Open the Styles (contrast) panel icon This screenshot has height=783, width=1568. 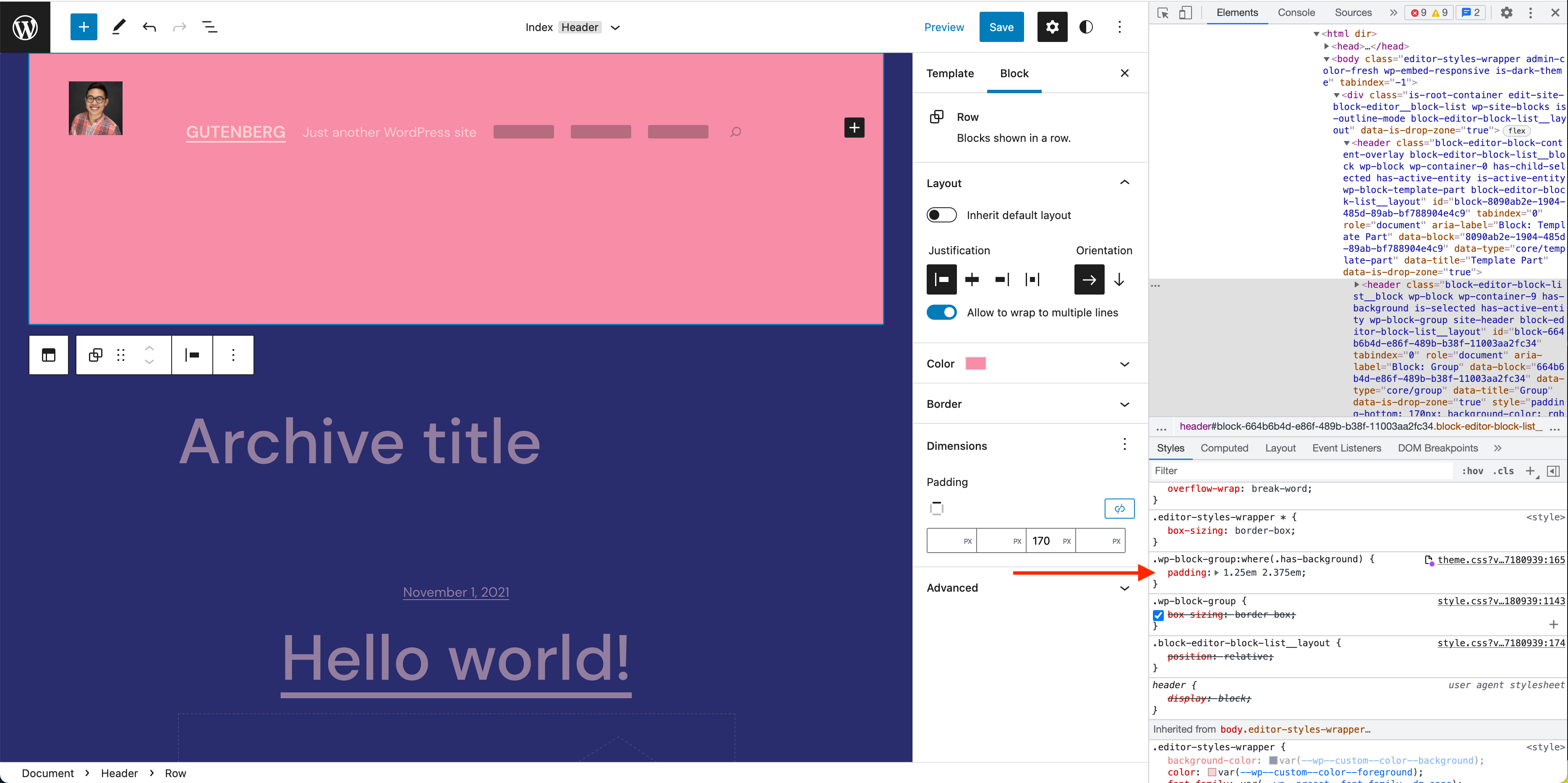pyautogui.click(x=1086, y=27)
